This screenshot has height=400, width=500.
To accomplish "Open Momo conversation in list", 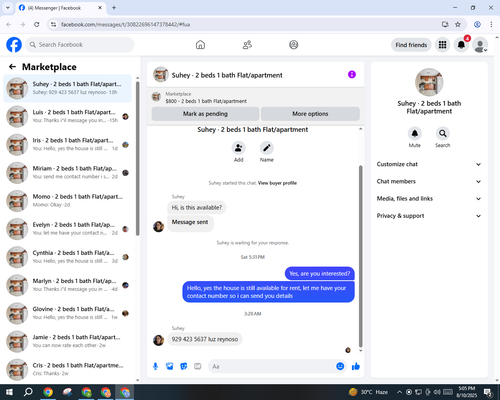I will pos(68,201).
